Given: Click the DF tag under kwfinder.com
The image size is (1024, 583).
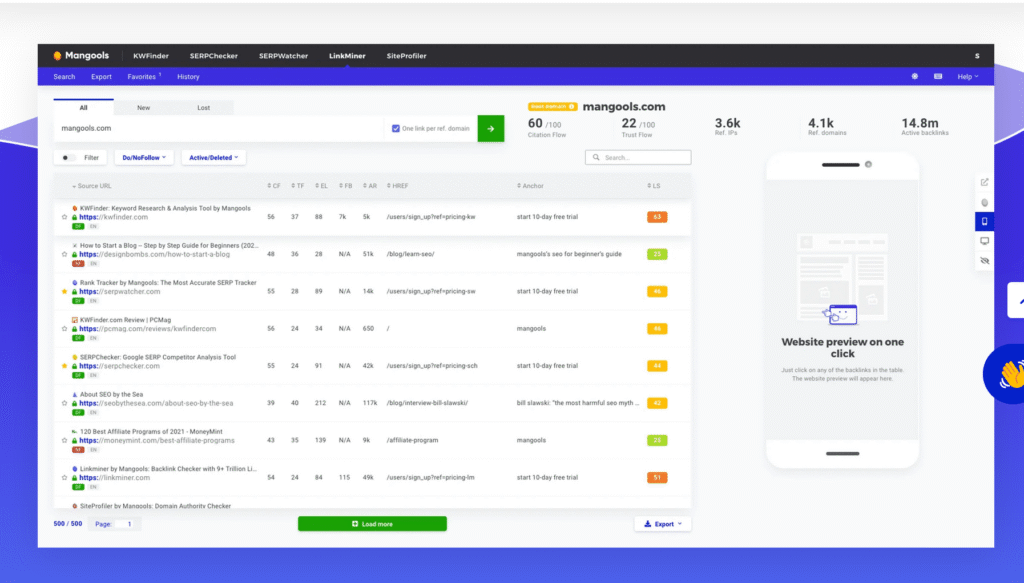Looking at the screenshot, I should click(78, 227).
